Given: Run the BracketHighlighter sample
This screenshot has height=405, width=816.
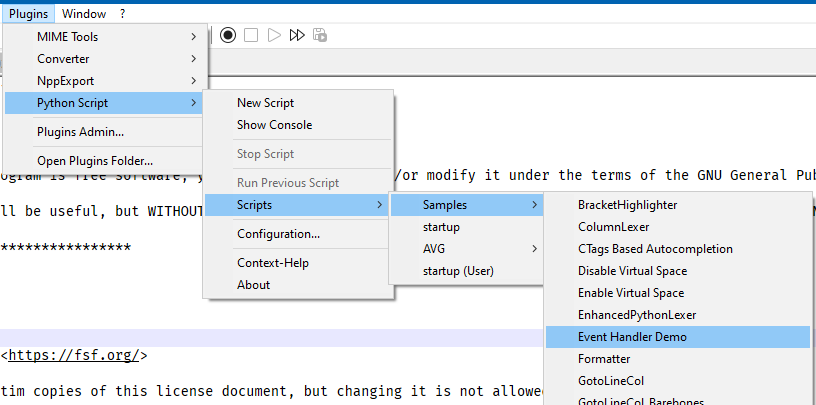Looking at the screenshot, I should pyautogui.click(x=678, y=205).
